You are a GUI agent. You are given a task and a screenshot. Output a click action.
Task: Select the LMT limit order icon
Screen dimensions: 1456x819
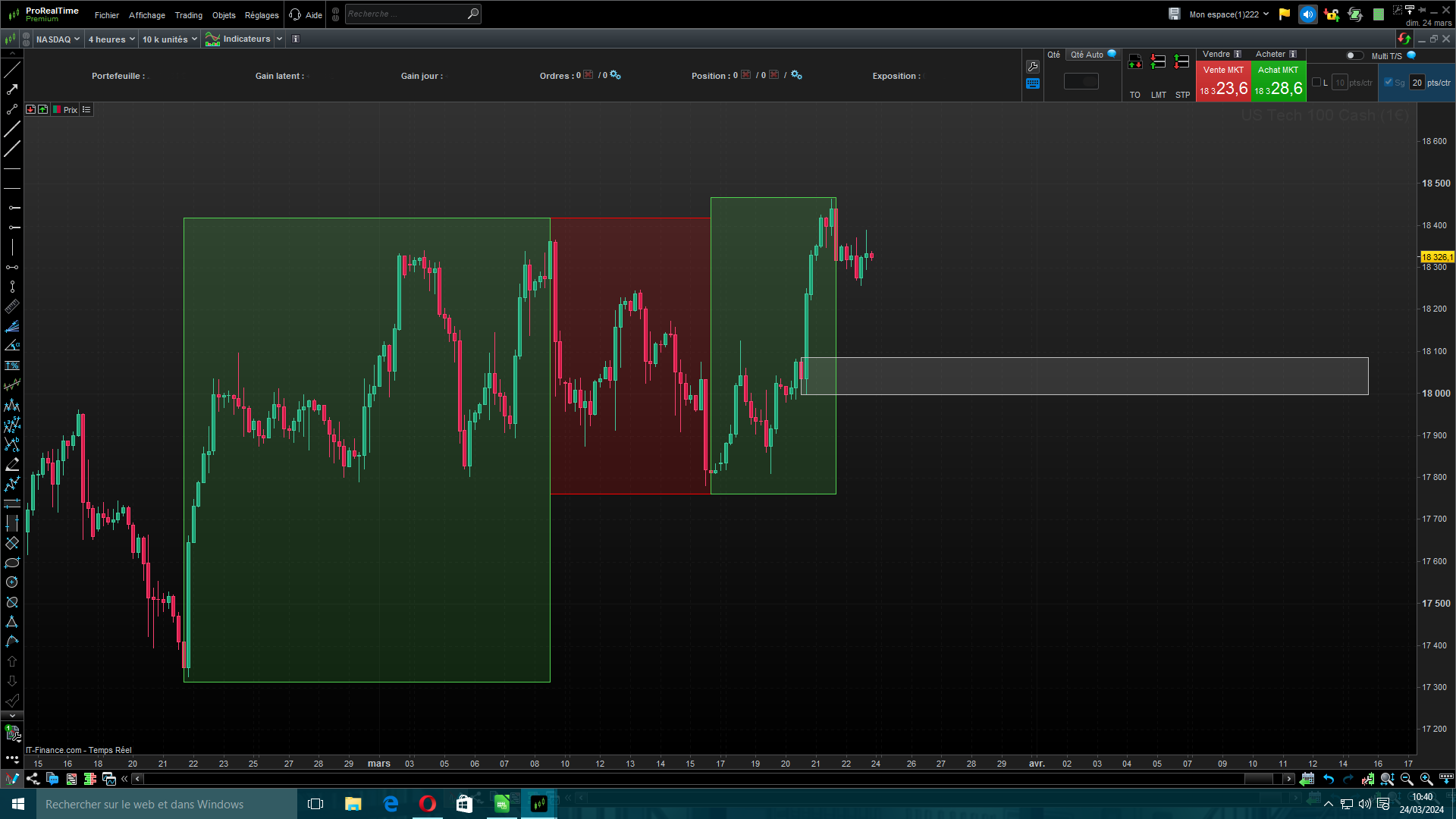pyautogui.click(x=1158, y=62)
